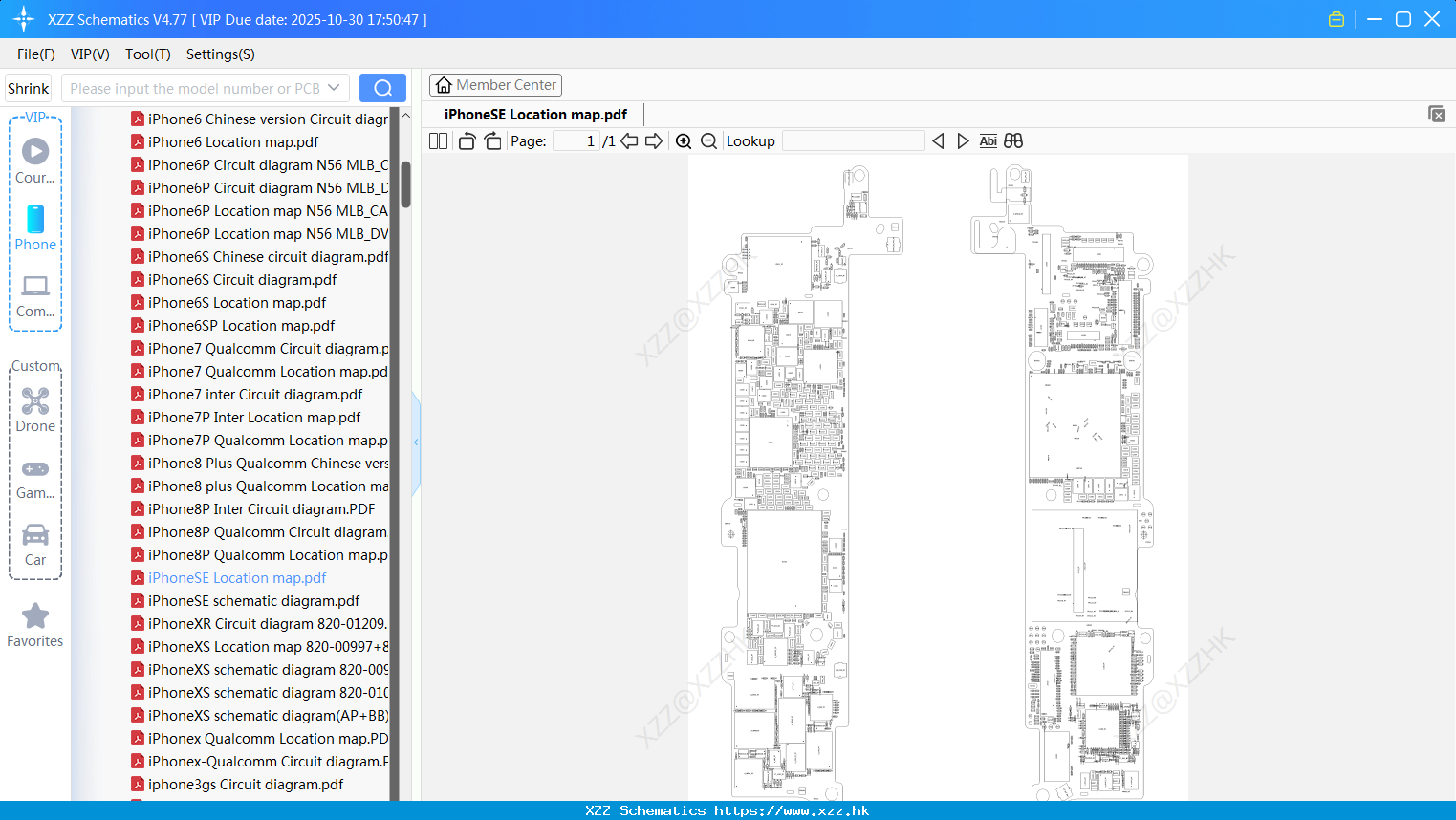Open Favorites star in sidebar
This screenshot has height=820, width=1456.
point(35,626)
